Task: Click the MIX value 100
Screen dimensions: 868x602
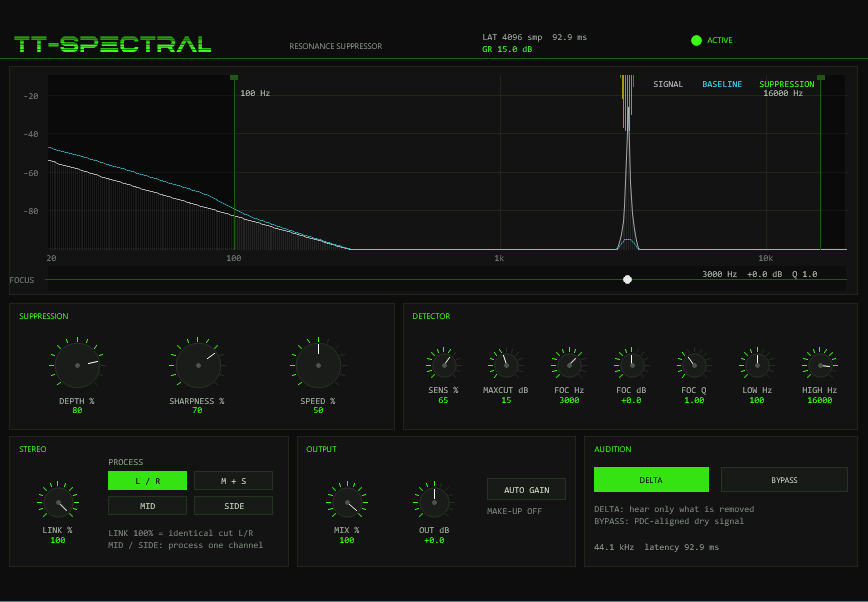Action: 347,540
